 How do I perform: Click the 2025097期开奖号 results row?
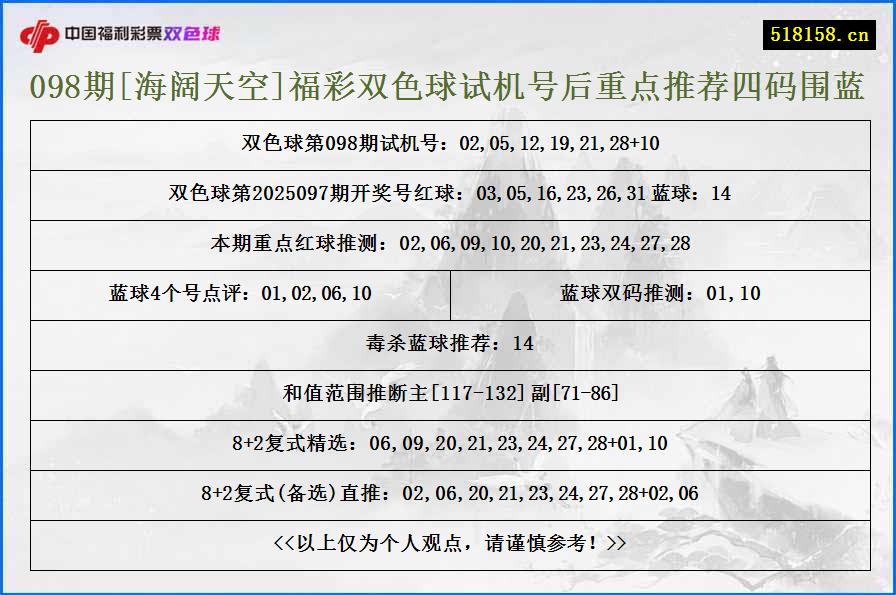pyautogui.click(x=448, y=195)
